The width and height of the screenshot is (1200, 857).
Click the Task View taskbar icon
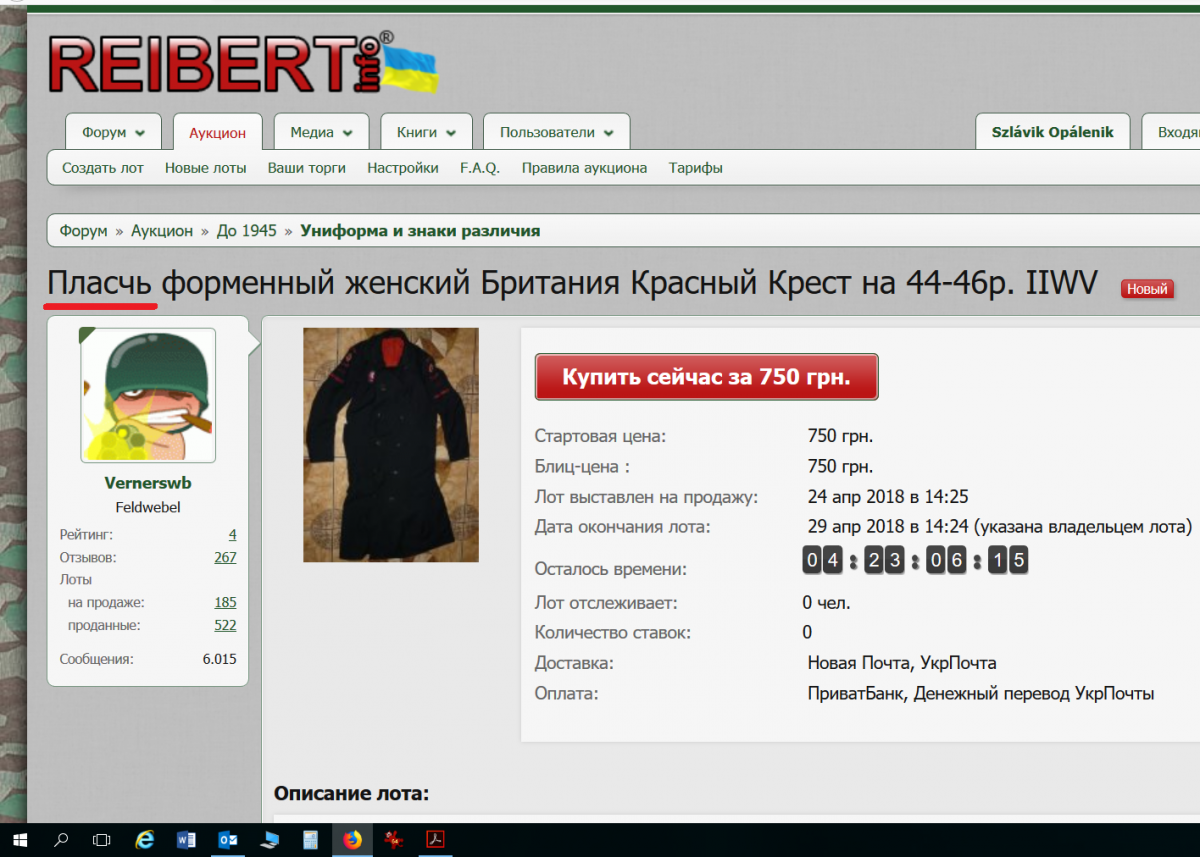pyautogui.click(x=101, y=840)
